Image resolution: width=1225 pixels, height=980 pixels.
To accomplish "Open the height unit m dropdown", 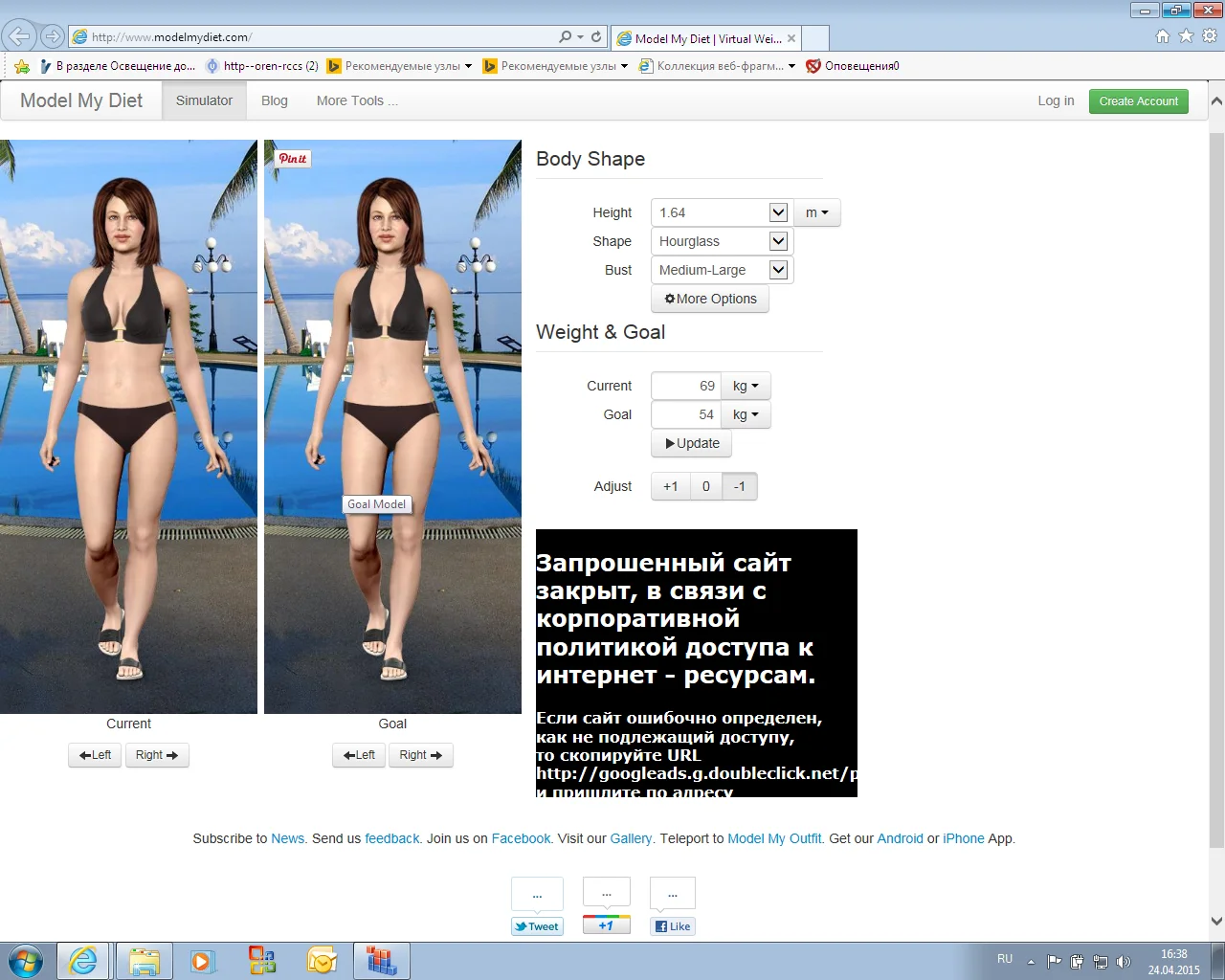I will click(817, 212).
